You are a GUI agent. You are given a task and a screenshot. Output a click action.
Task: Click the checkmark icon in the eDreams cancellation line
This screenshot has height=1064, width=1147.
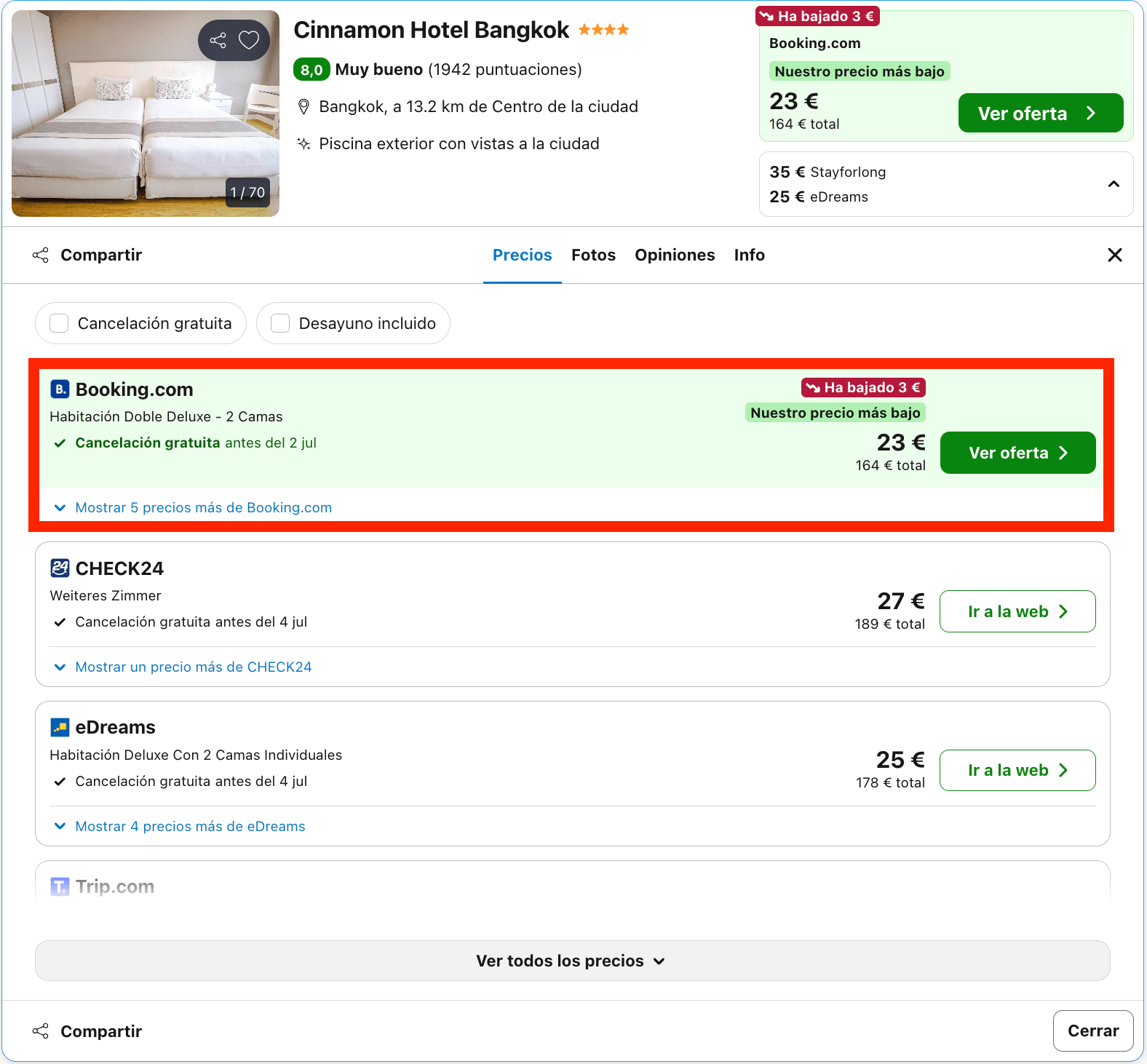click(x=60, y=782)
